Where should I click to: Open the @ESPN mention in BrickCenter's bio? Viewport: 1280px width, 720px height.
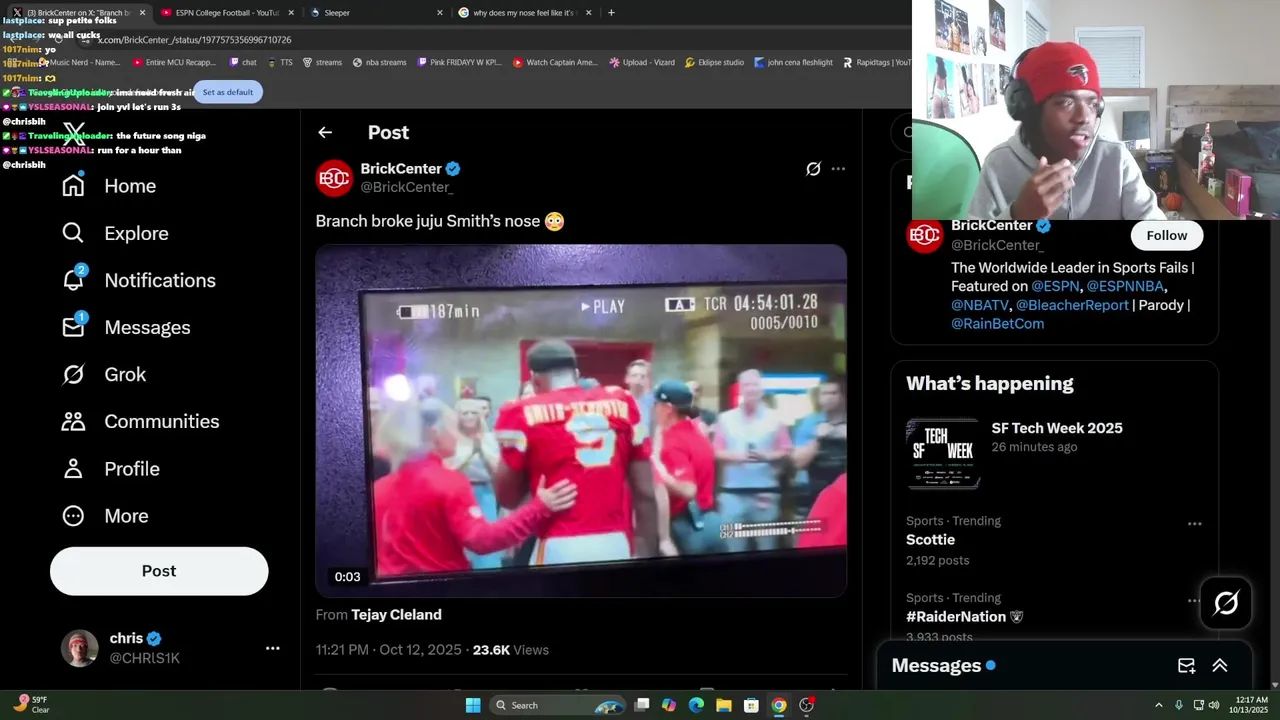pyautogui.click(x=1054, y=286)
